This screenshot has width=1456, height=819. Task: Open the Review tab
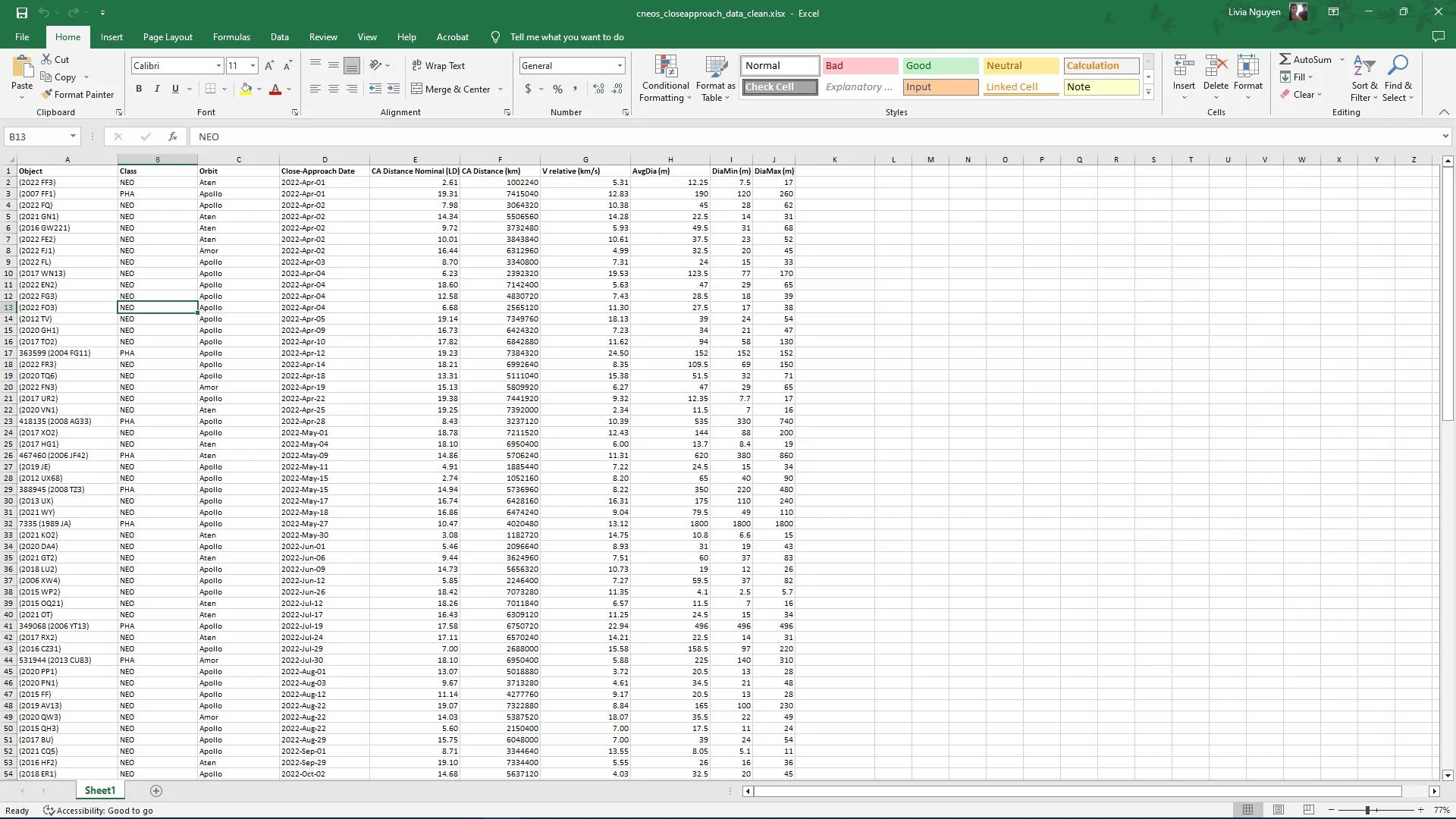(x=323, y=36)
